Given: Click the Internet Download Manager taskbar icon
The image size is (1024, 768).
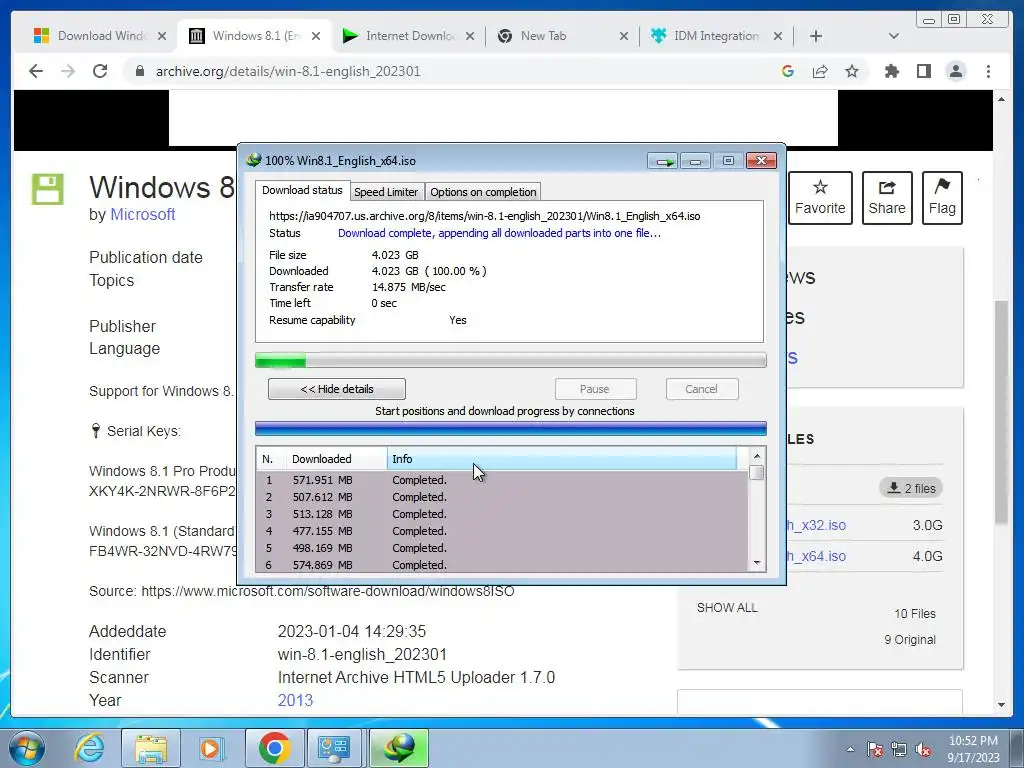Looking at the screenshot, I should click(x=399, y=748).
